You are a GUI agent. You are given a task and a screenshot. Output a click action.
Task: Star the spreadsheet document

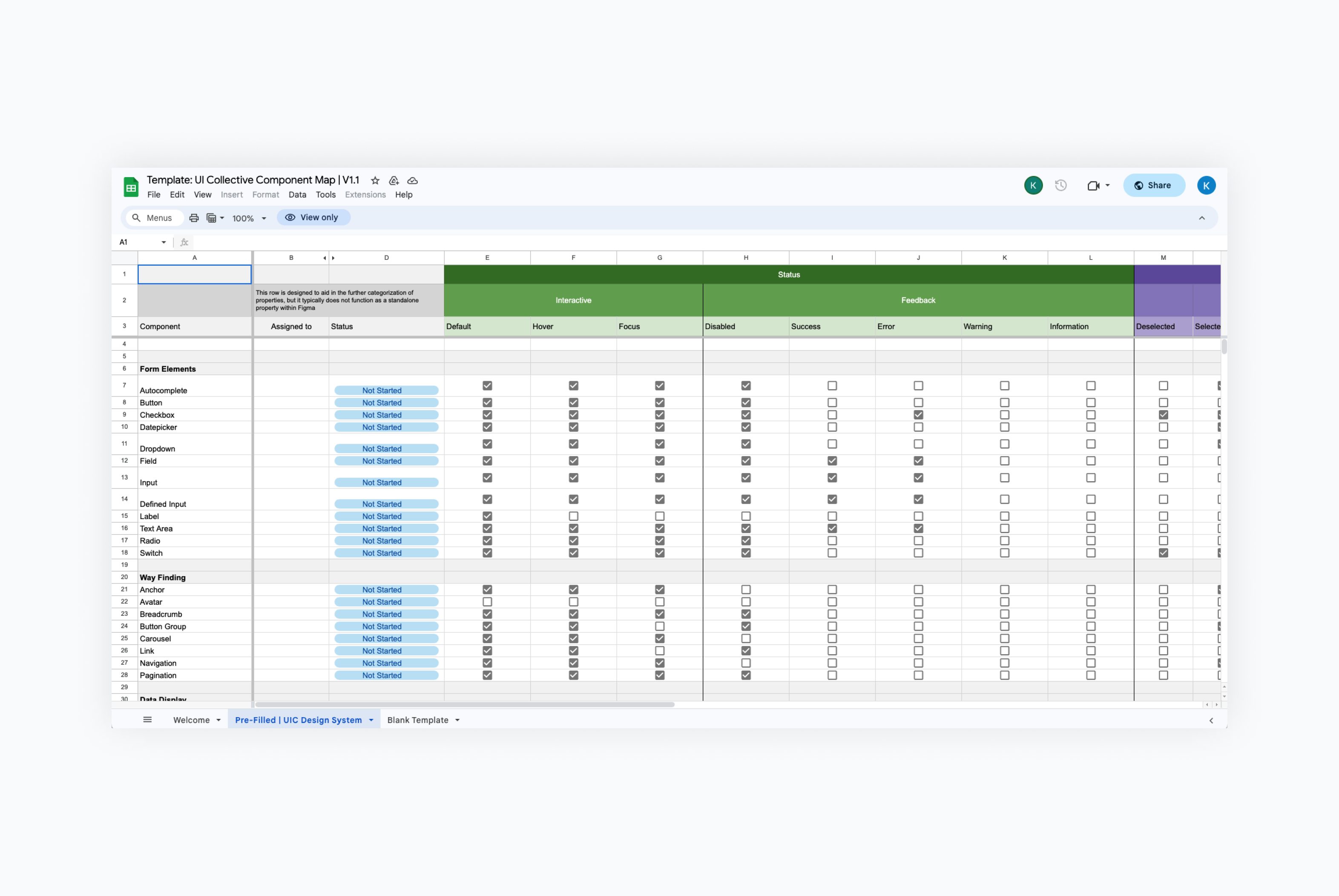(x=375, y=181)
